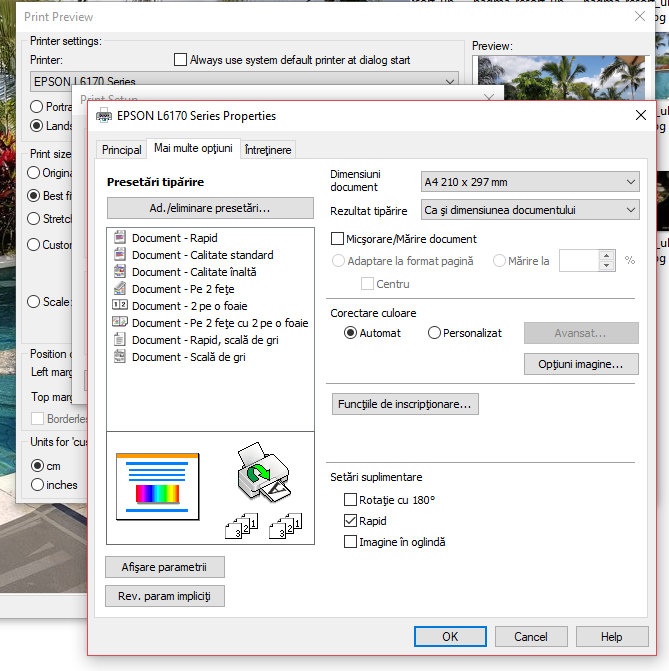Screen dimensions: 669x671
Task: Enable Micșorare/Mărire document checkbox
Action: [x=337, y=239]
